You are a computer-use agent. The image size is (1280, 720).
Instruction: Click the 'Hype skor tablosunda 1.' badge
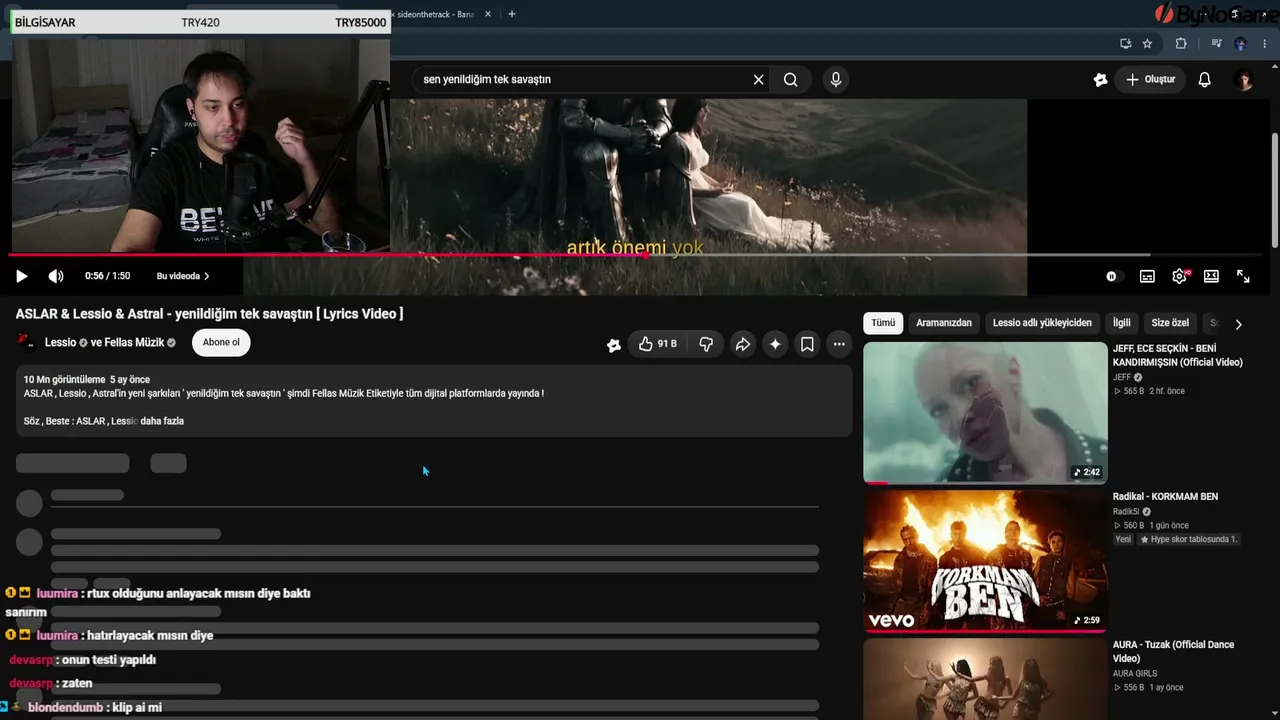1189,539
